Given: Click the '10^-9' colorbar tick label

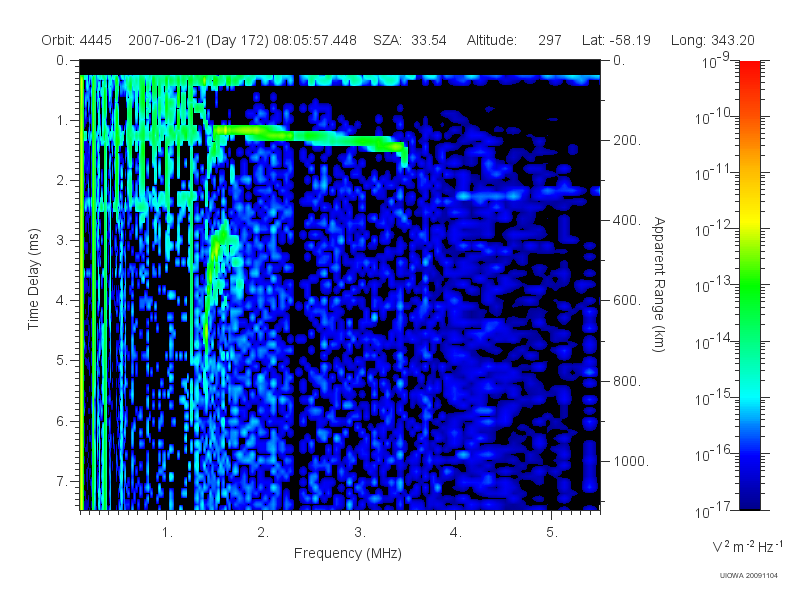Looking at the screenshot, I should 715,62.
